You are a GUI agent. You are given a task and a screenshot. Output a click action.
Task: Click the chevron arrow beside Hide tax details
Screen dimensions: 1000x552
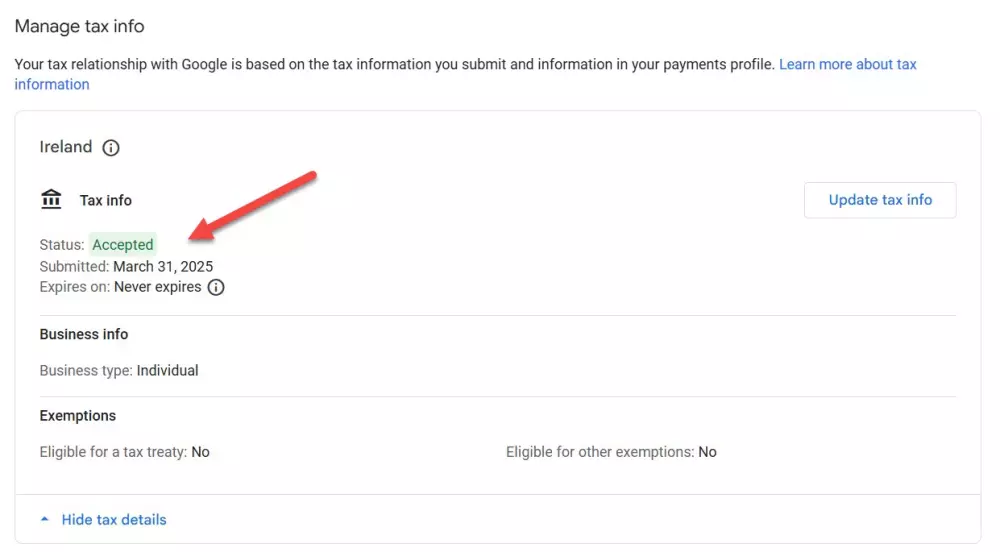click(44, 520)
